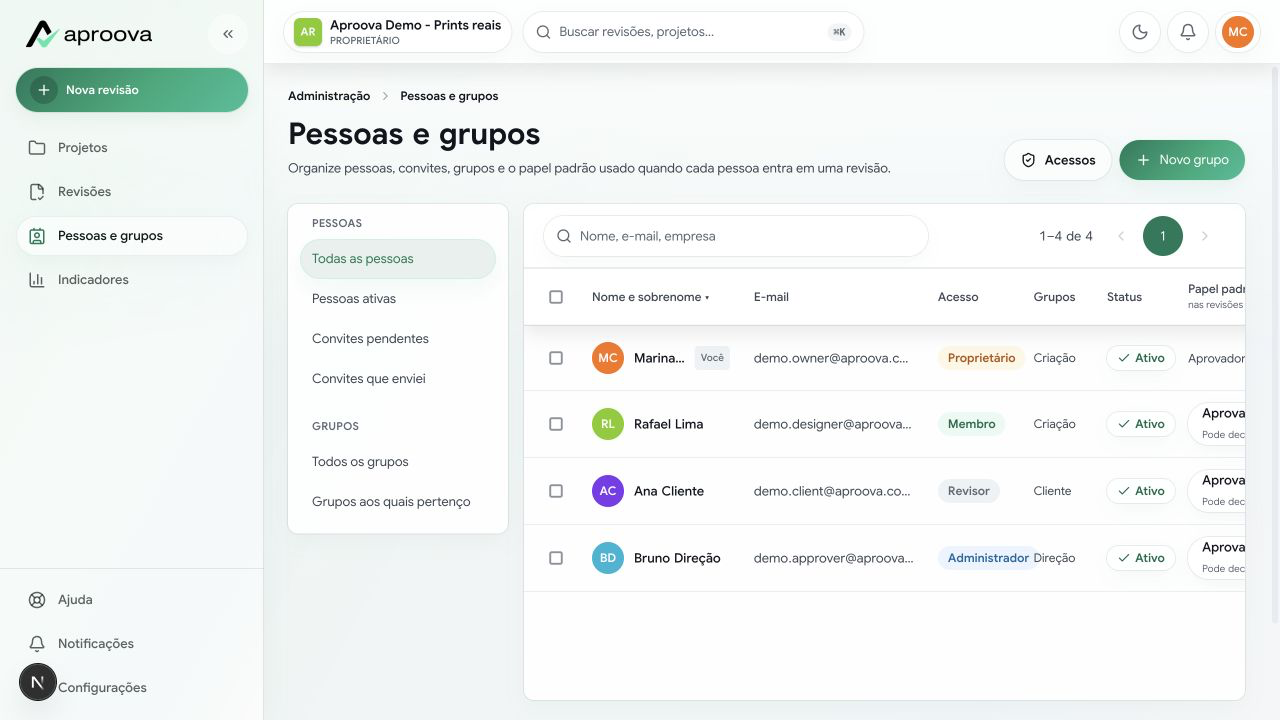Click the Novo grupo button

coord(1182,160)
